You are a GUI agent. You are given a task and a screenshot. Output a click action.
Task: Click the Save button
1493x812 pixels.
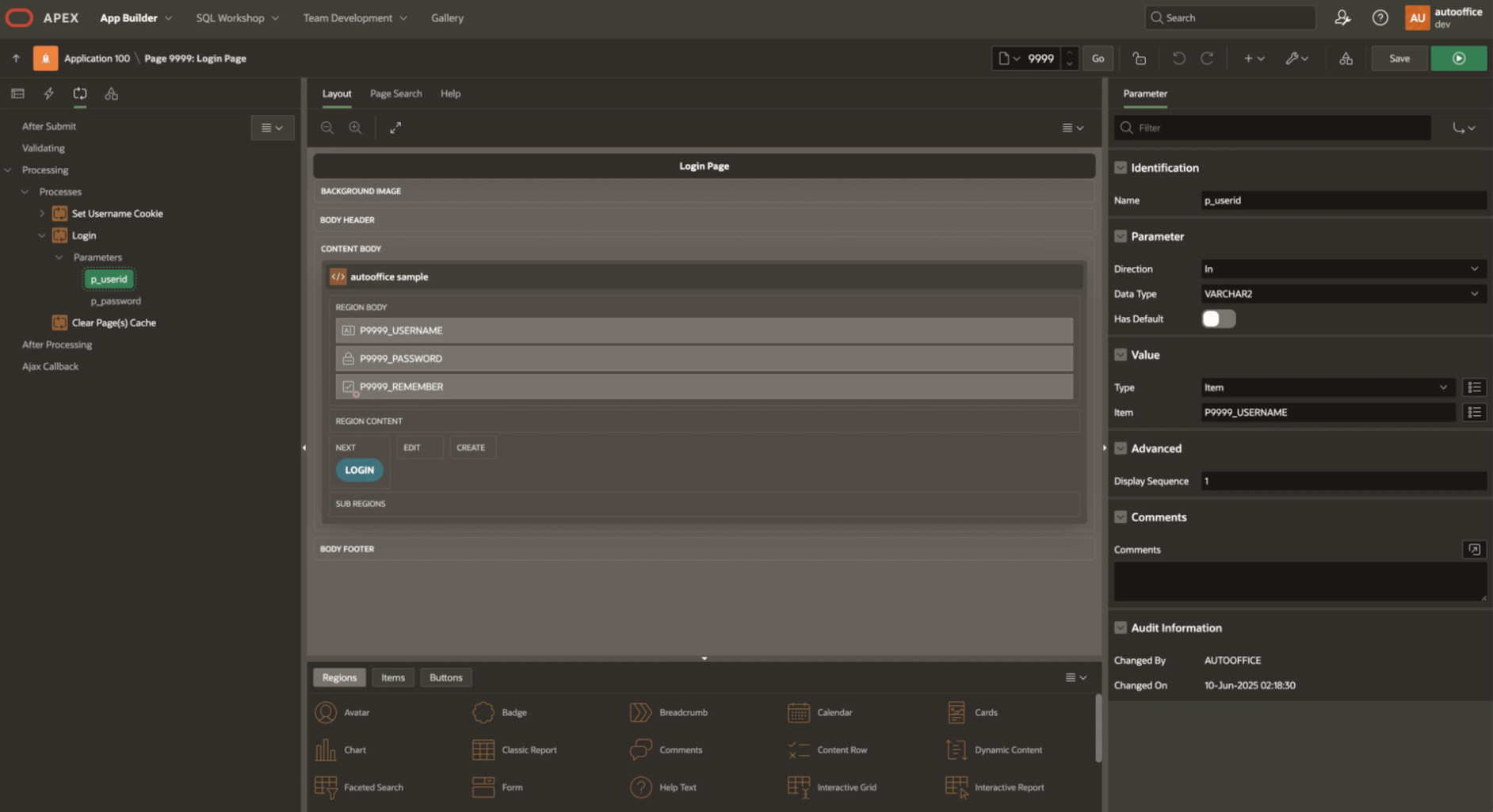click(x=1399, y=59)
